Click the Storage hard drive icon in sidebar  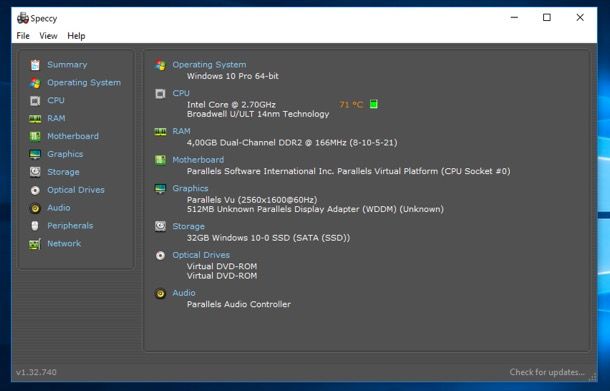tap(35, 172)
